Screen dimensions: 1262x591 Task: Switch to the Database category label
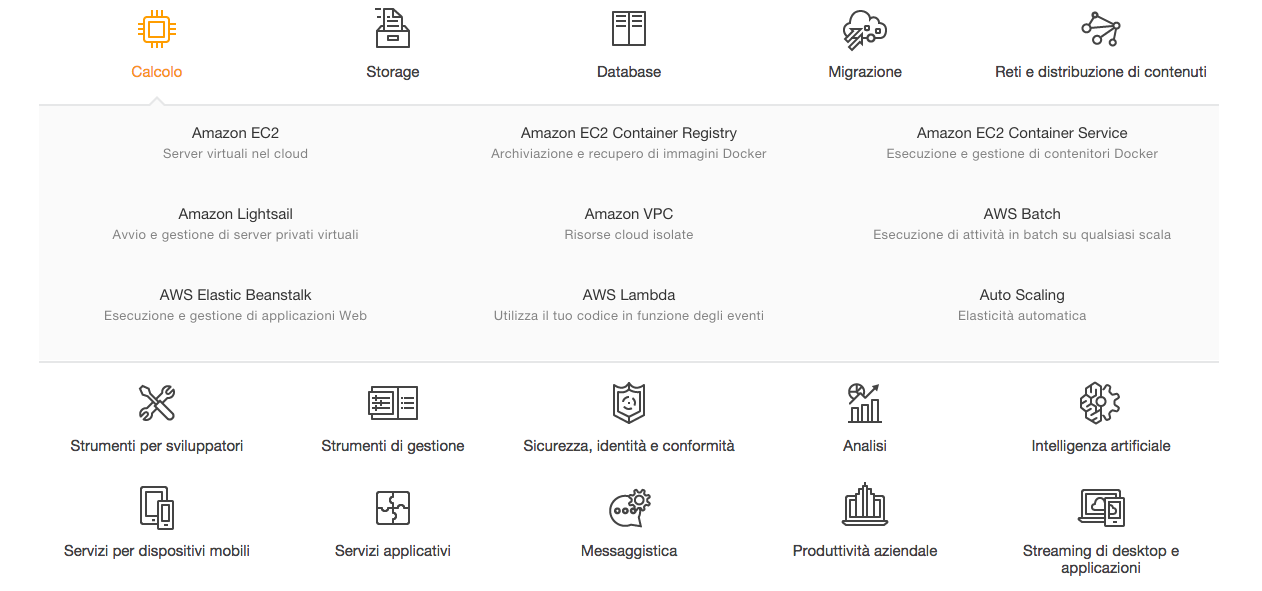(x=629, y=72)
